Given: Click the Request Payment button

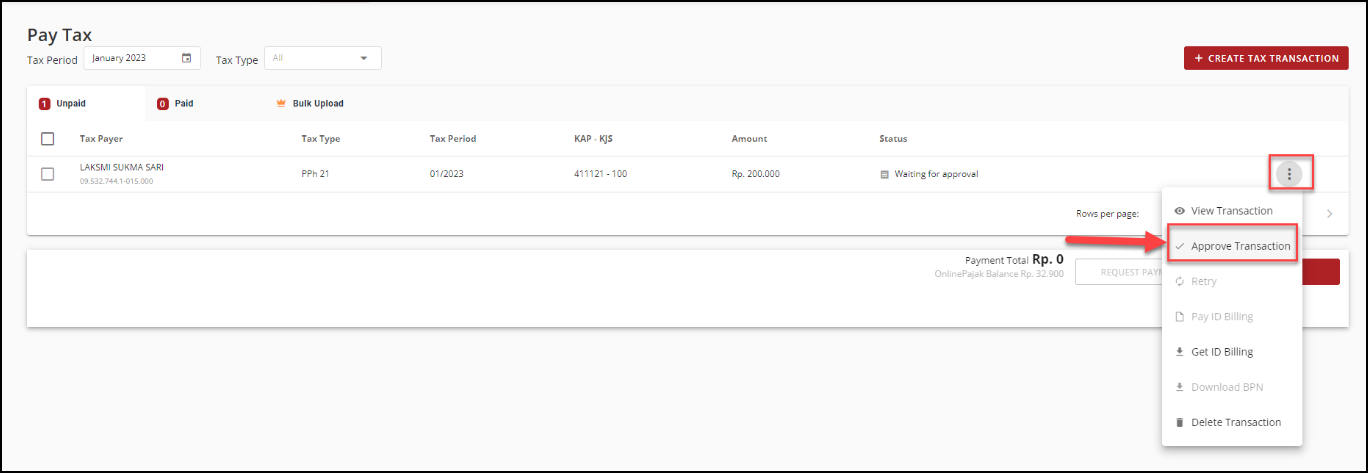Looking at the screenshot, I should tap(1118, 272).
